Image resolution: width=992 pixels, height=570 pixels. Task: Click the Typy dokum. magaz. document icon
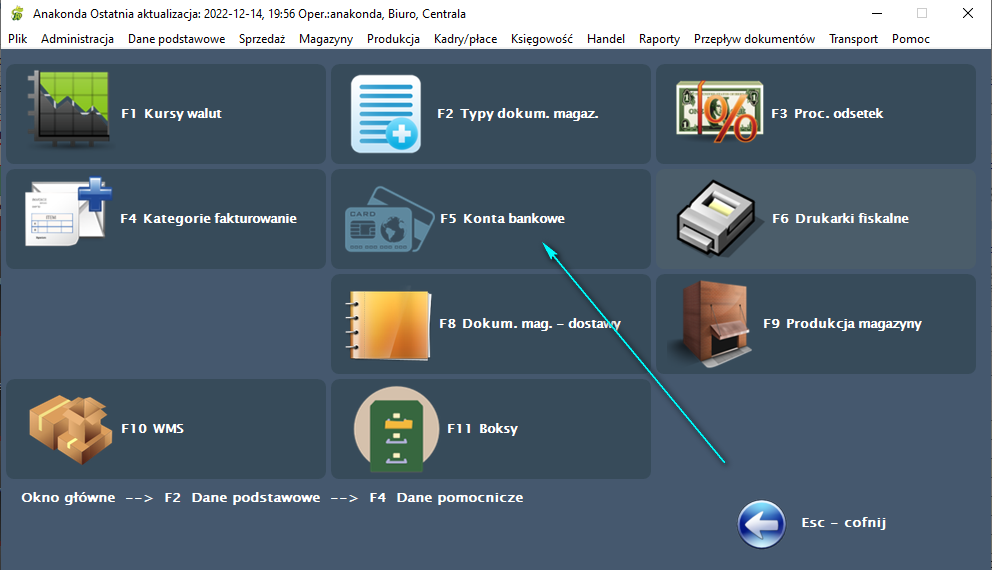pyautogui.click(x=386, y=114)
